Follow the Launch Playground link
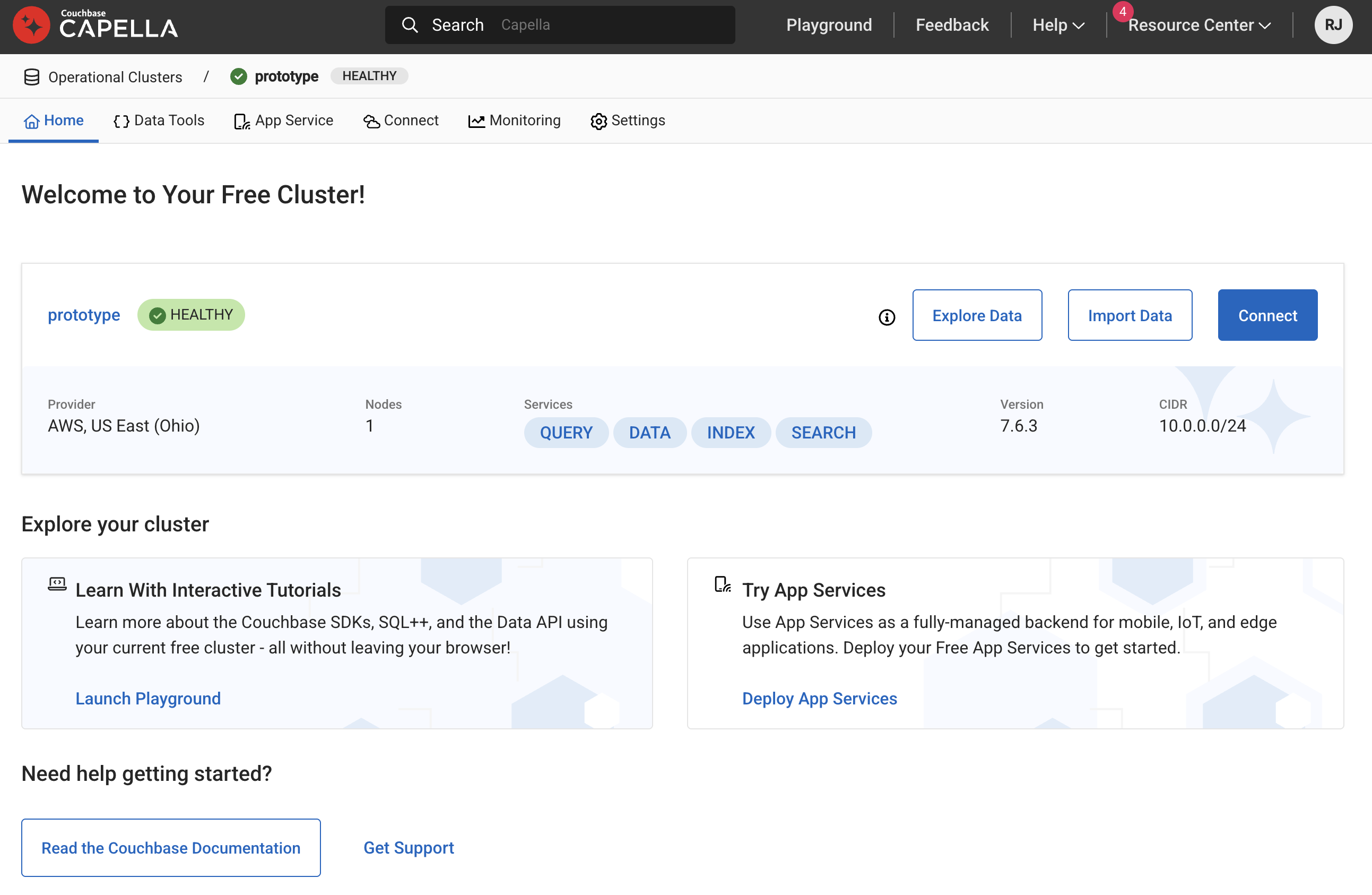The height and width of the screenshot is (895, 1372). point(148,699)
